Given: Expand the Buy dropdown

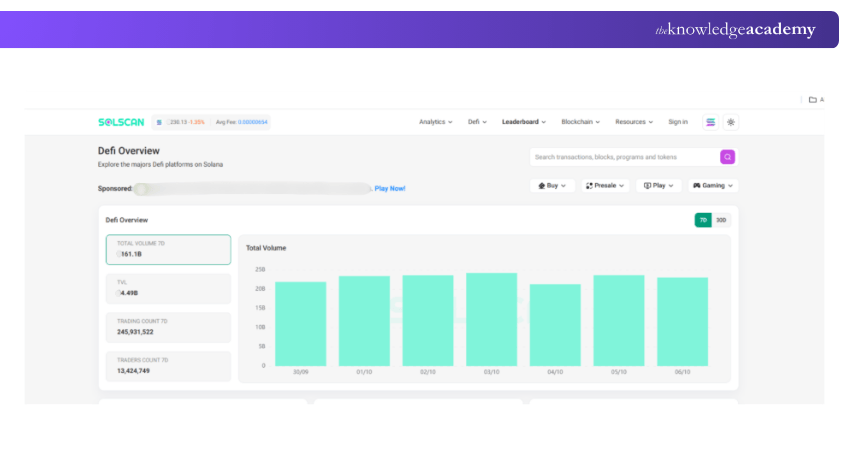Looking at the screenshot, I should 552,185.
